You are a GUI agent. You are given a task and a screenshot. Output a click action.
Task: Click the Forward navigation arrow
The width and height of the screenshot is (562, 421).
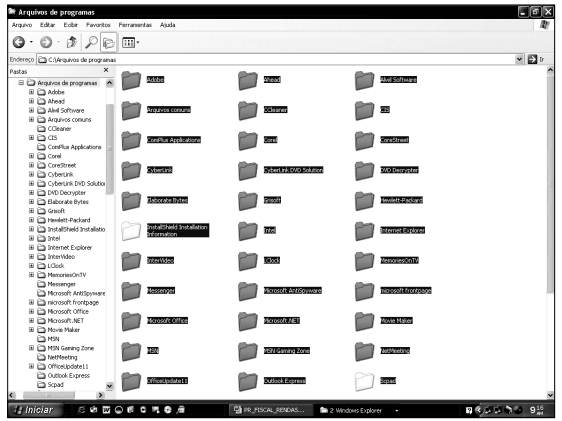coord(46,42)
